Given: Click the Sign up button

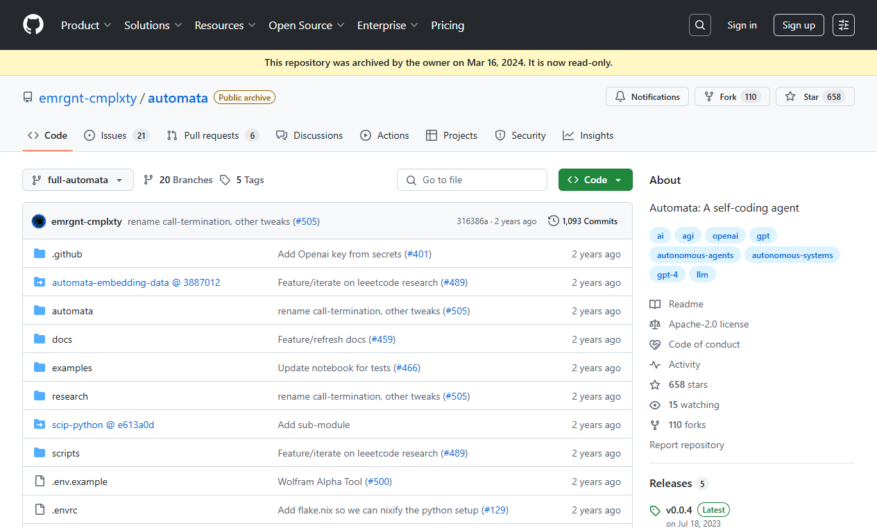Looking at the screenshot, I should (798, 25).
